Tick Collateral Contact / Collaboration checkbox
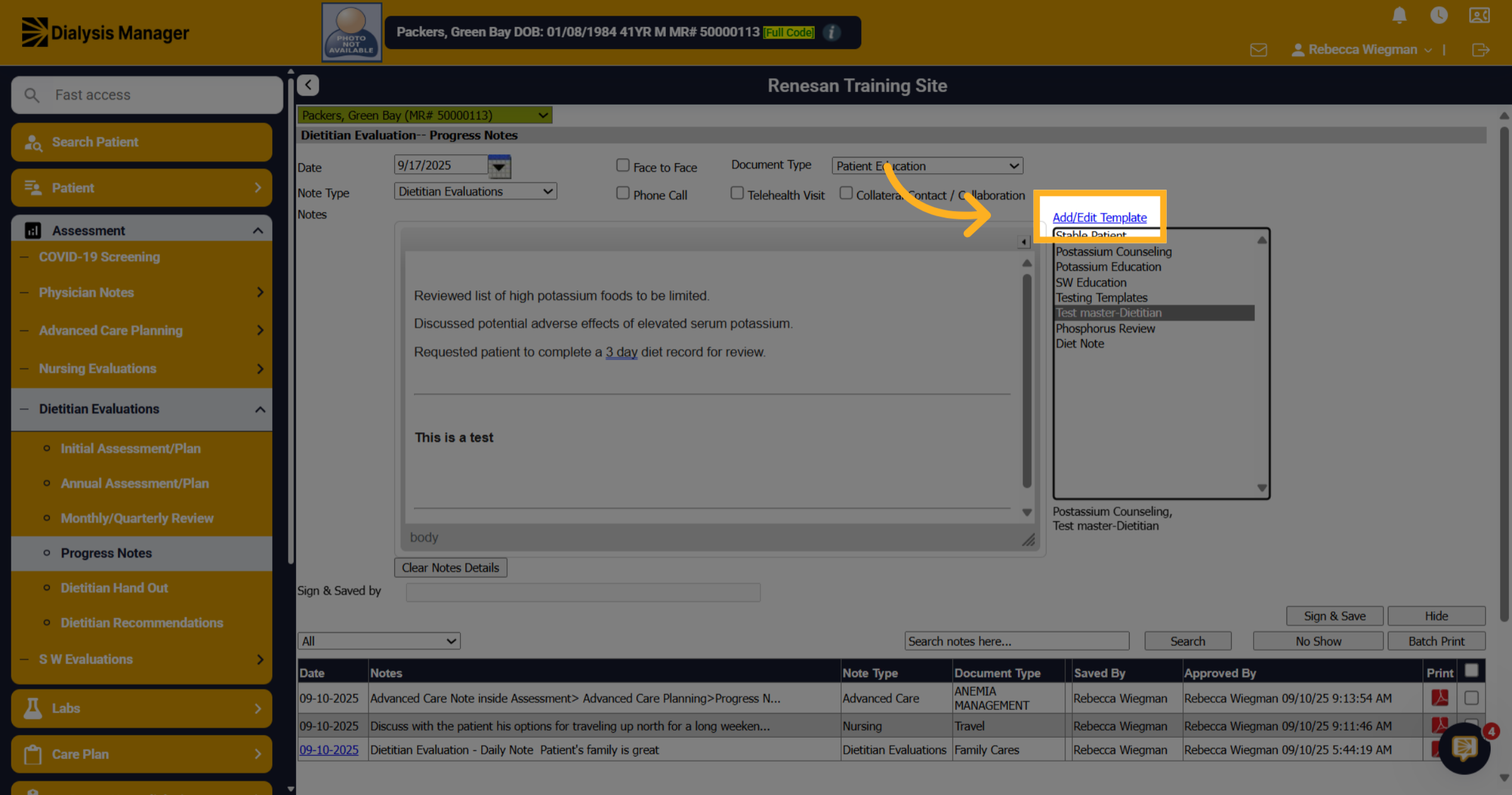The height and width of the screenshot is (795, 1512). tap(846, 193)
